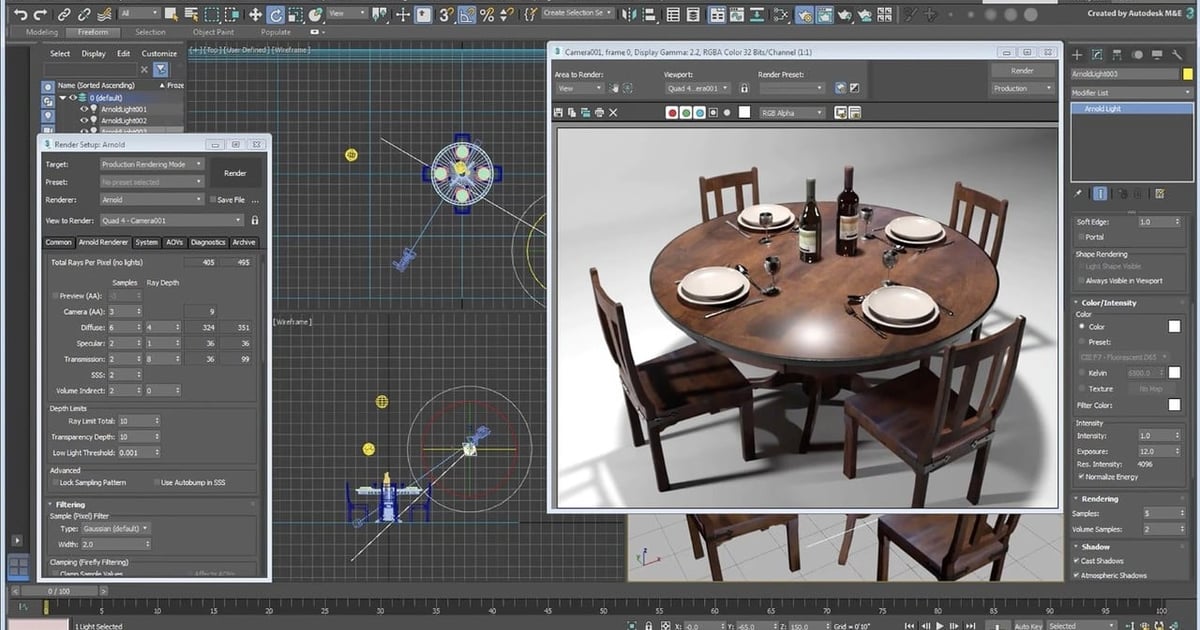
Task: Toggle the Cast Shadows checkbox
Action: [x=1075, y=560]
